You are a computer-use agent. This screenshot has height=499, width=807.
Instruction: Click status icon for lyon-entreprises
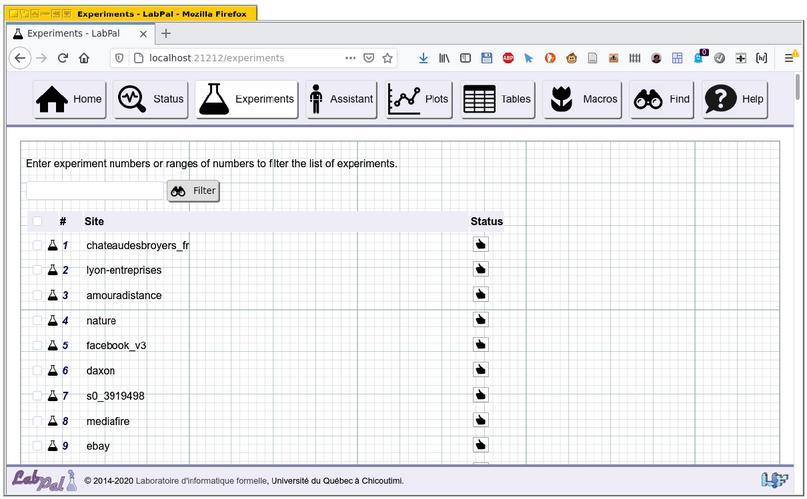point(481,269)
